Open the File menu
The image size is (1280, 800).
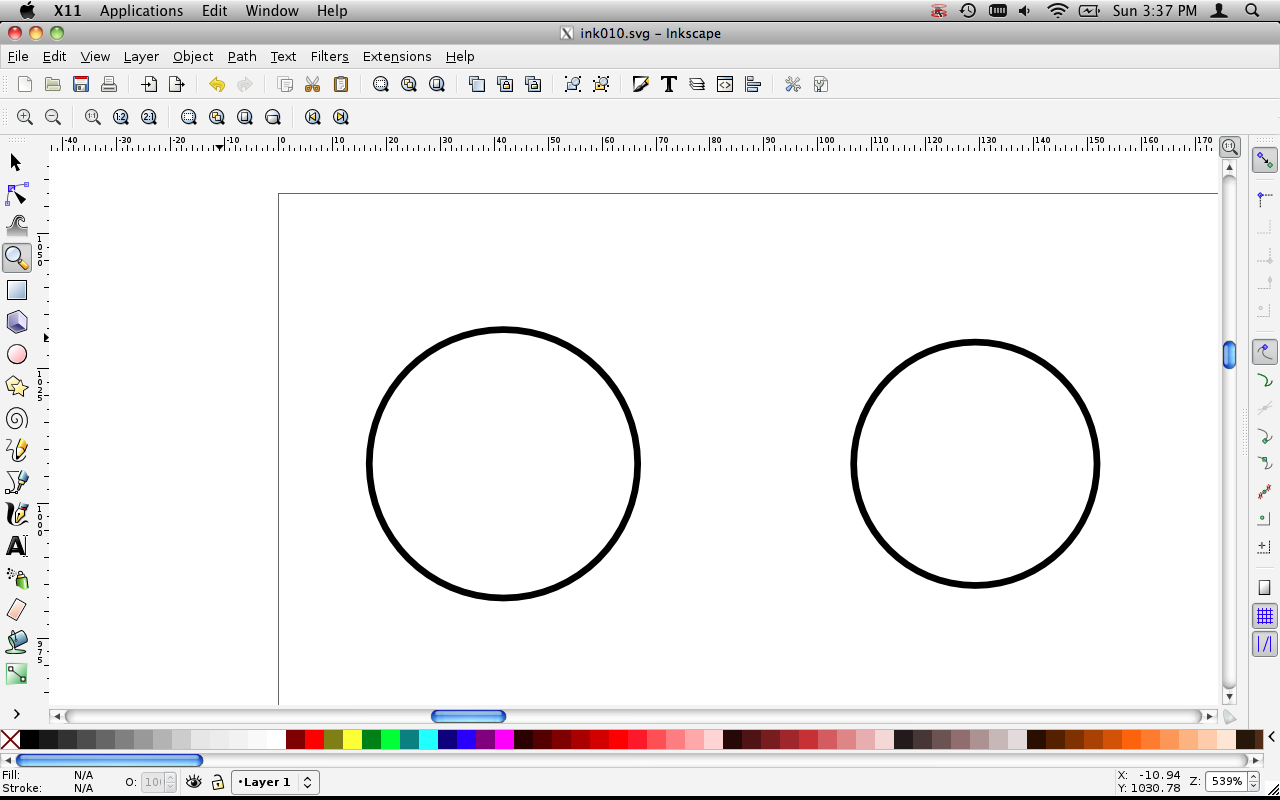click(x=18, y=56)
